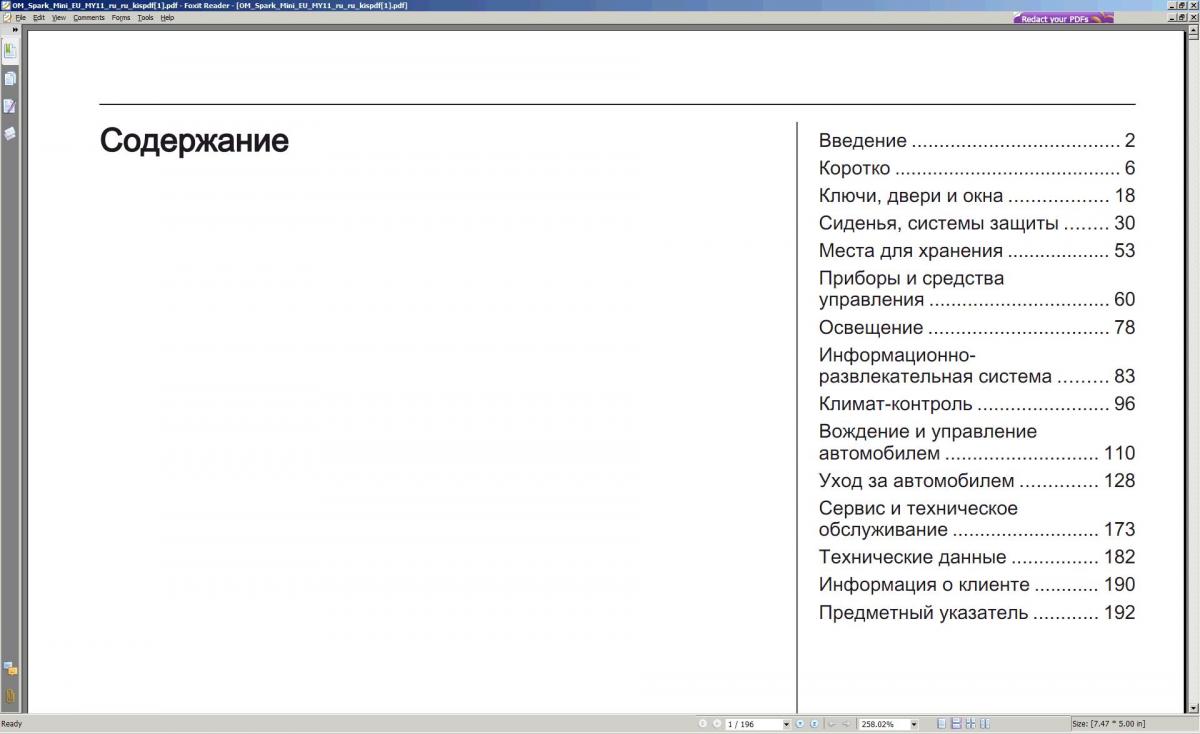The image size is (1200, 734).
Task: Open the Tools menu
Action: 145,18
